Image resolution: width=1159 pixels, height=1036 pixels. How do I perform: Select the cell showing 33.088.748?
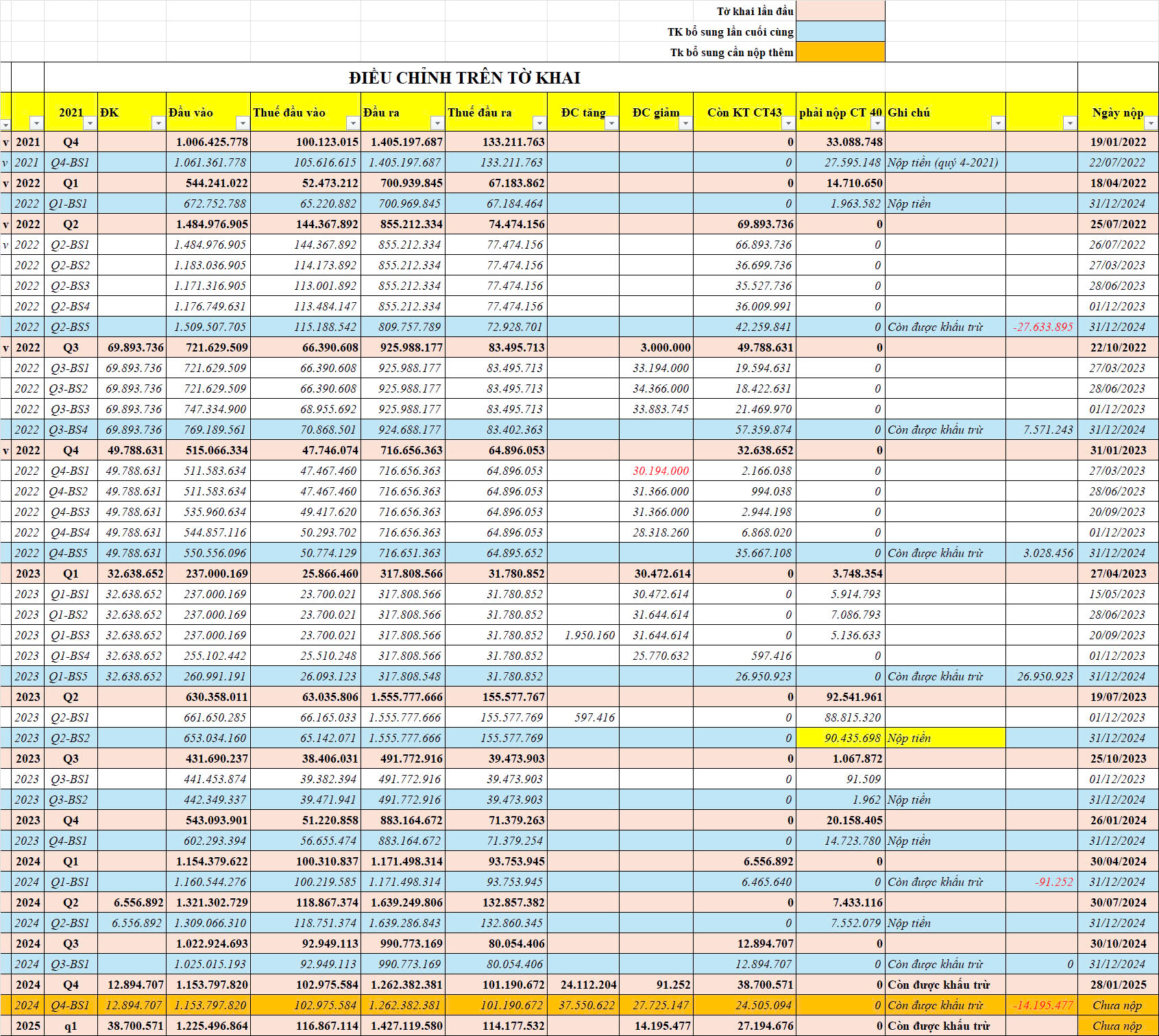(x=840, y=142)
